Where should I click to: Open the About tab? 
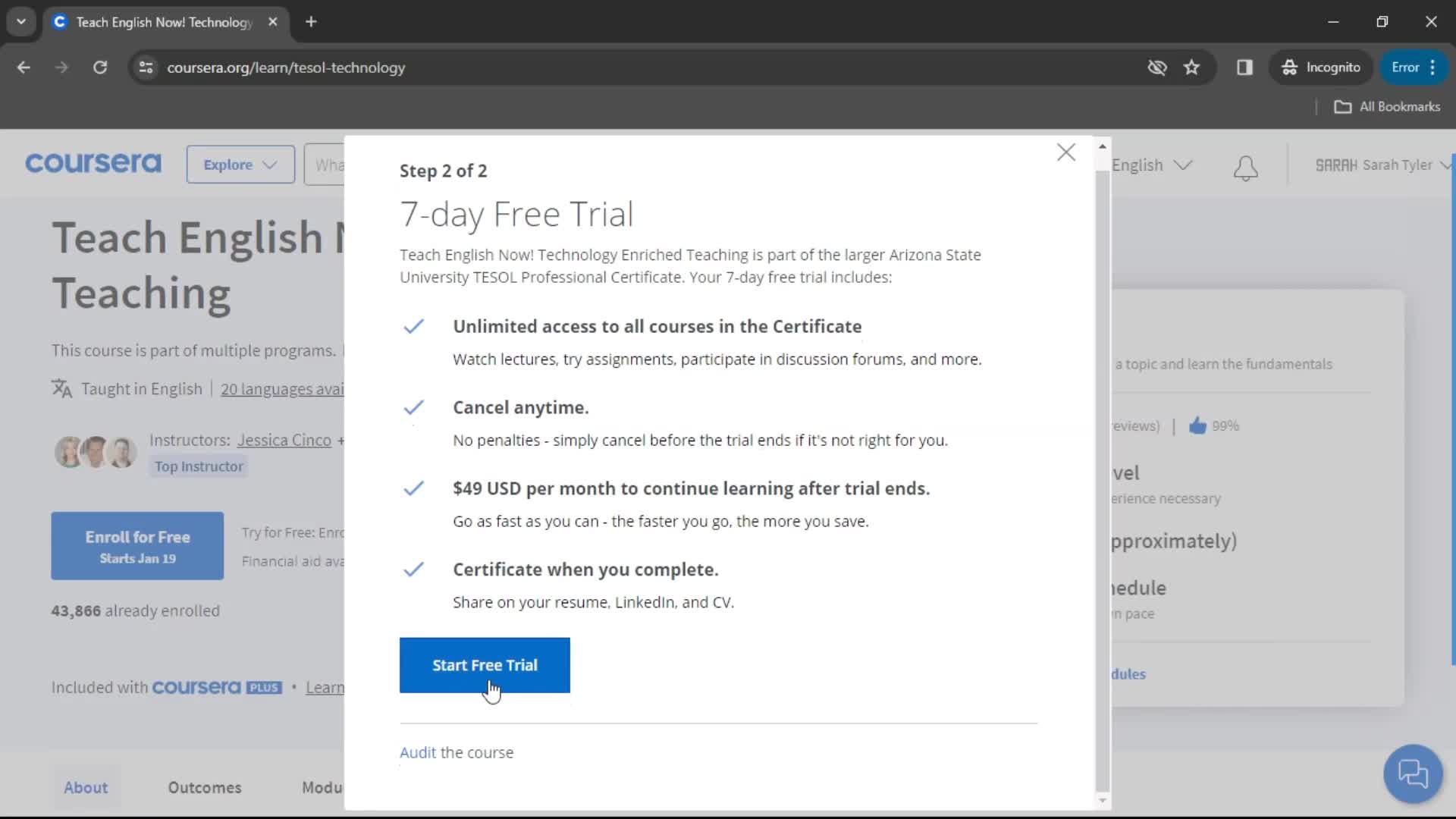(86, 787)
